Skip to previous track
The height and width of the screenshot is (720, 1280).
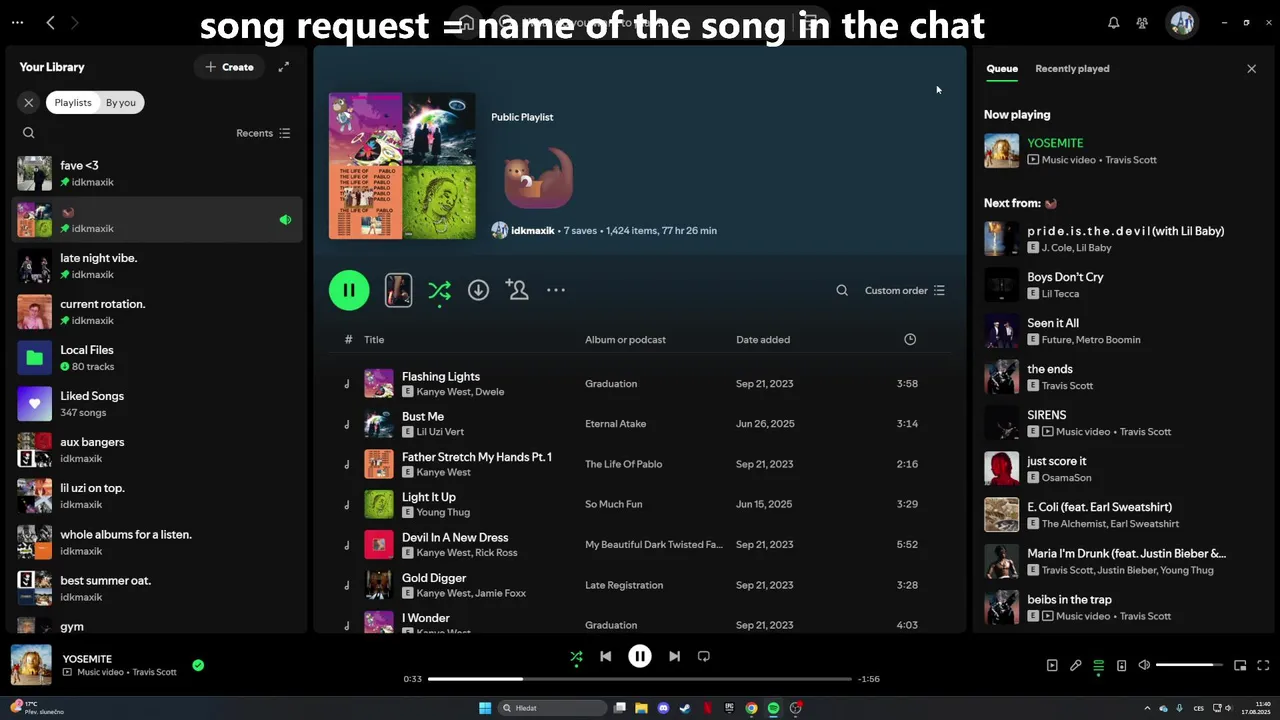tap(605, 656)
